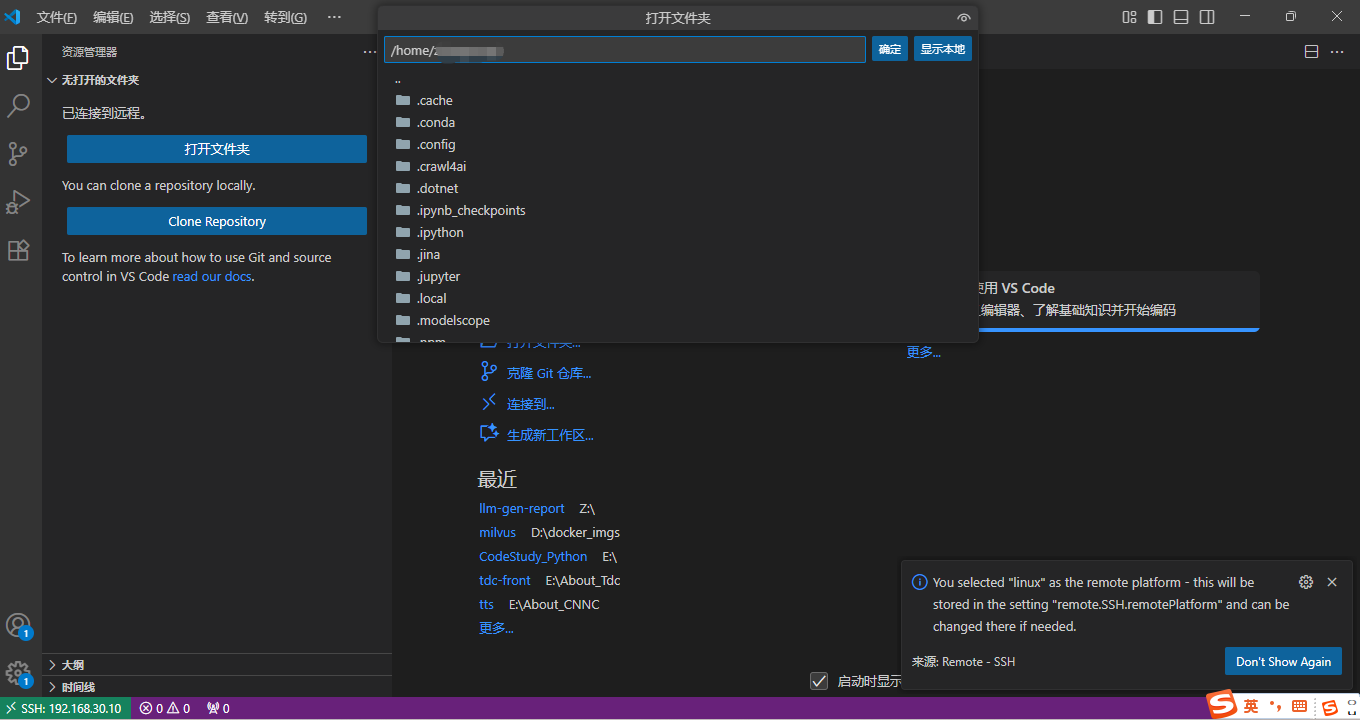
Task: Open the 文件 menu
Action: pyautogui.click(x=57, y=17)
